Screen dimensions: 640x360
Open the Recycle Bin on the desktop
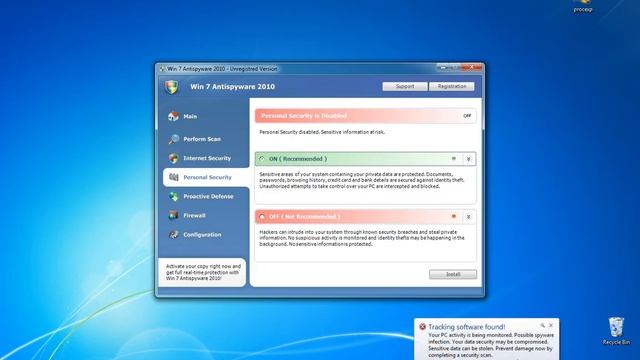pos(616,331)
